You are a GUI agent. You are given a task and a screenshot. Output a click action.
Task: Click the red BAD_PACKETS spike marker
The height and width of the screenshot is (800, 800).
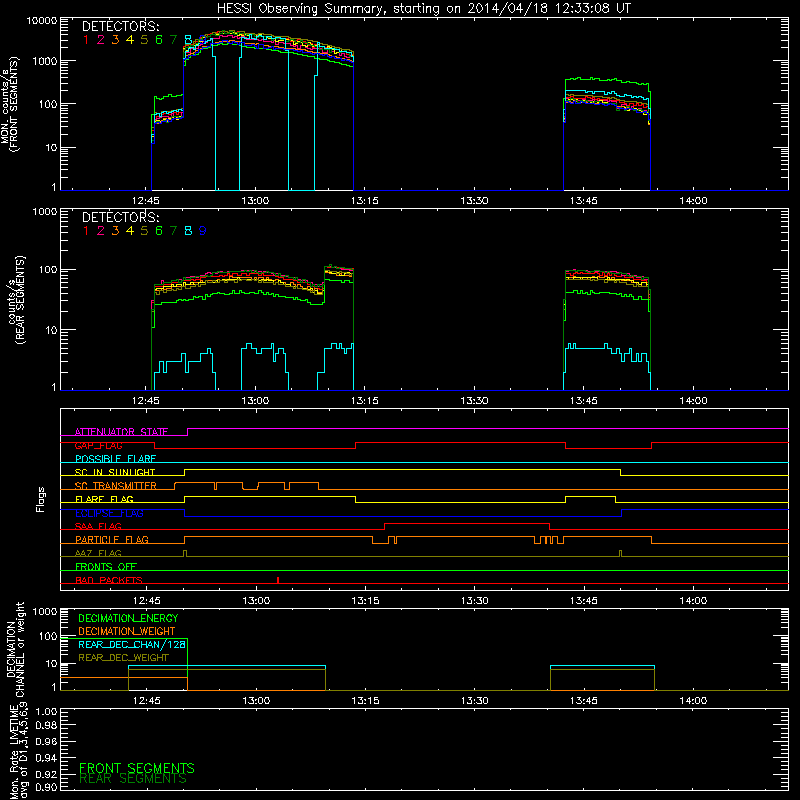tap(278, 580)
